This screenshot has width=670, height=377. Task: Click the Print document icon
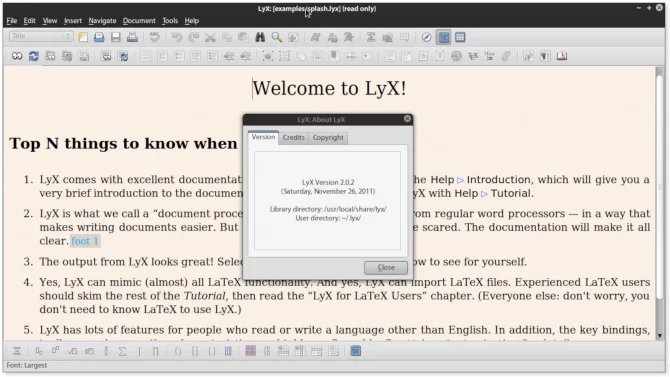(x=132, y=37)
